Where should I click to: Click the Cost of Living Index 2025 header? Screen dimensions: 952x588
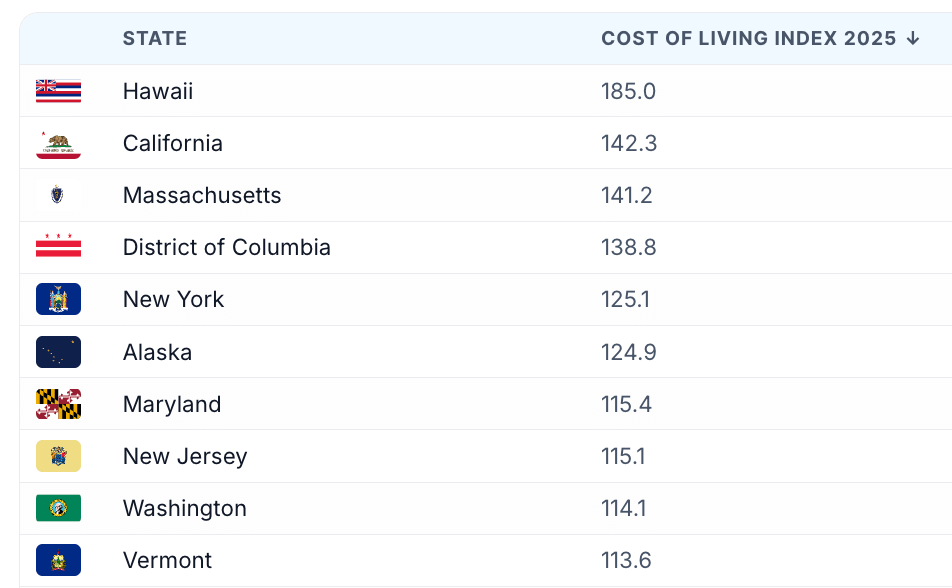coord(748,39)
